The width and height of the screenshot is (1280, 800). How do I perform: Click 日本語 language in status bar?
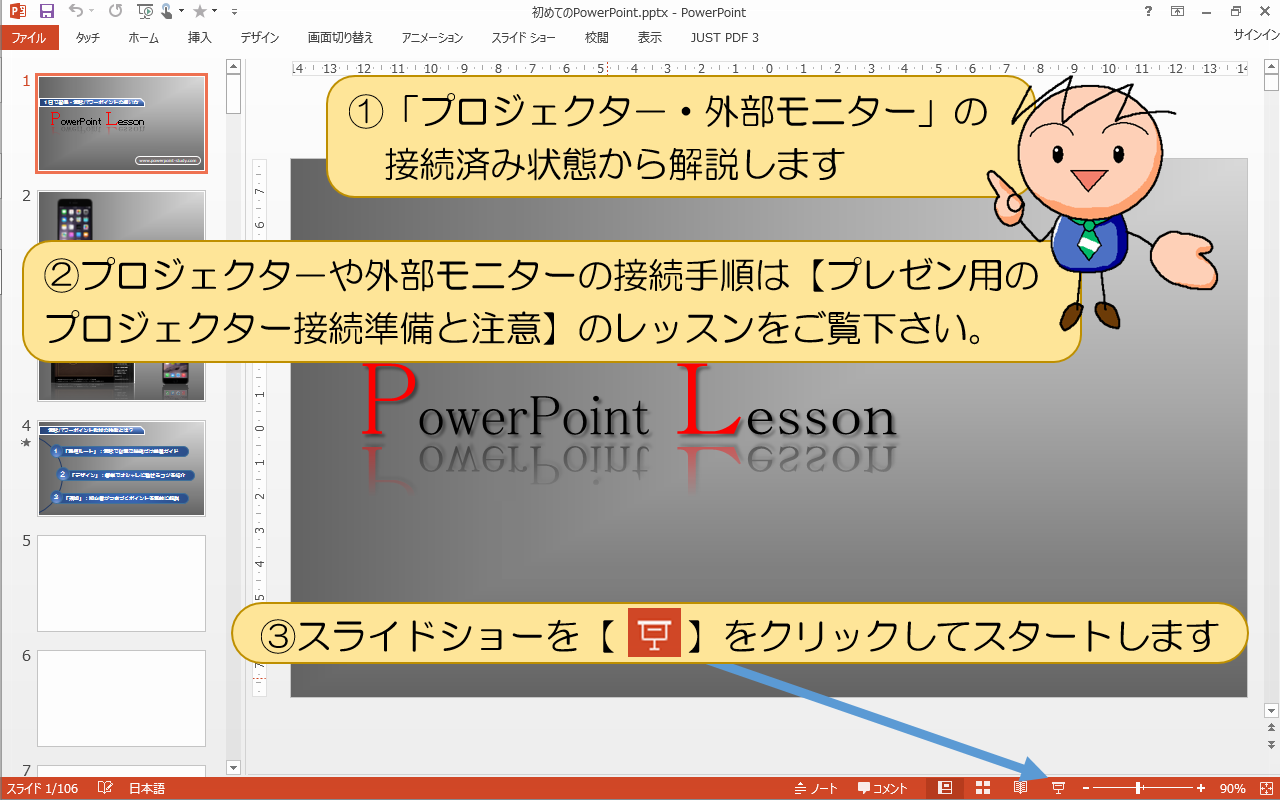(147, 789)
